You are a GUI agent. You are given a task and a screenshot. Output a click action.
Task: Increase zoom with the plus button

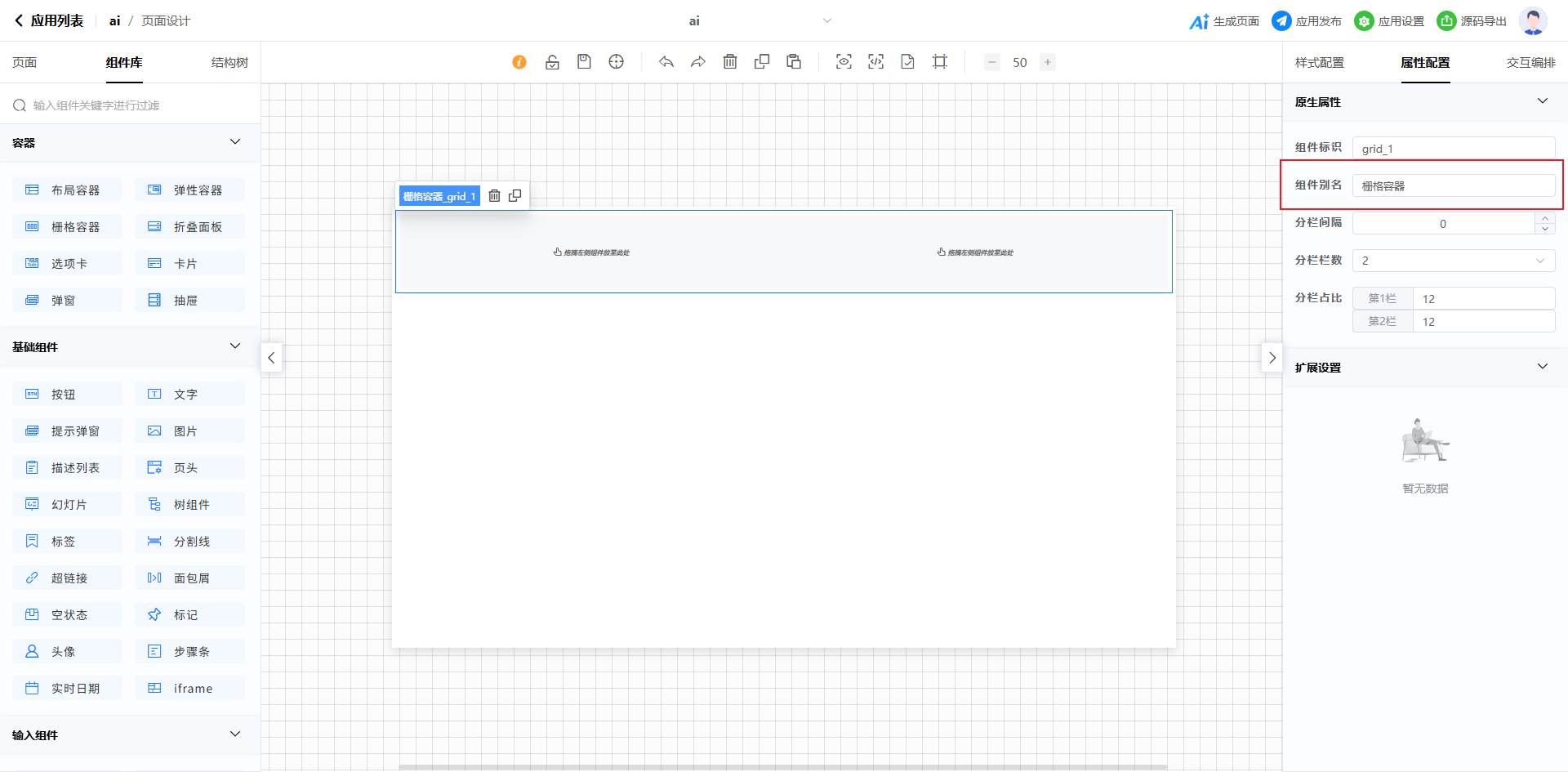click(x=1048, y=62)
